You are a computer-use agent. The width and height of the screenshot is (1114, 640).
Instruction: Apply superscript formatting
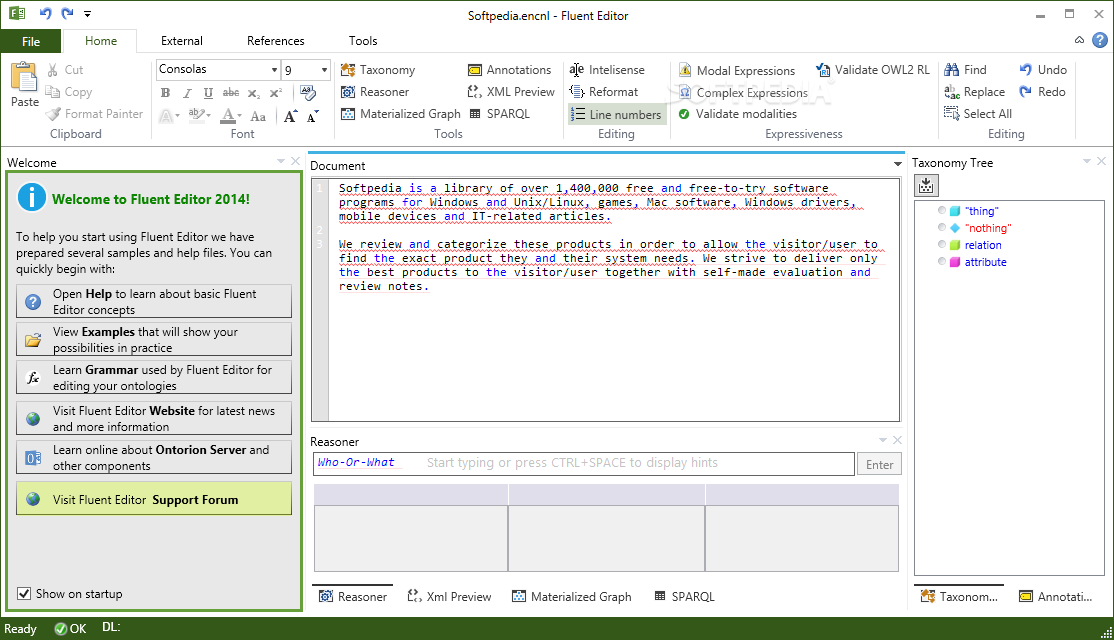click(x=276, y=92)
